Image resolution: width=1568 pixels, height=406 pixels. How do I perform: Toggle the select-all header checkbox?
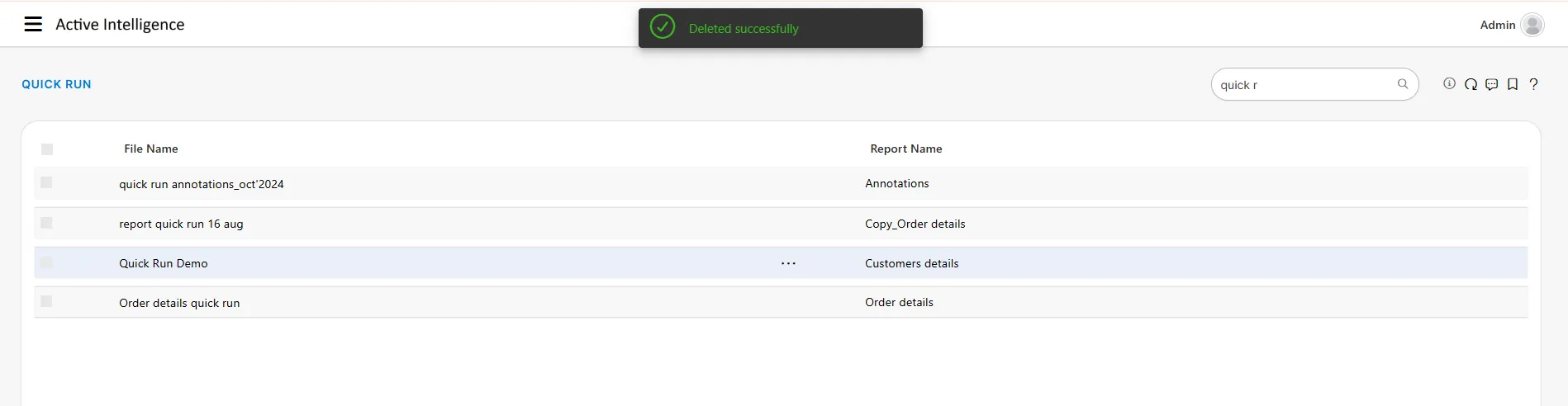(47, 149)
